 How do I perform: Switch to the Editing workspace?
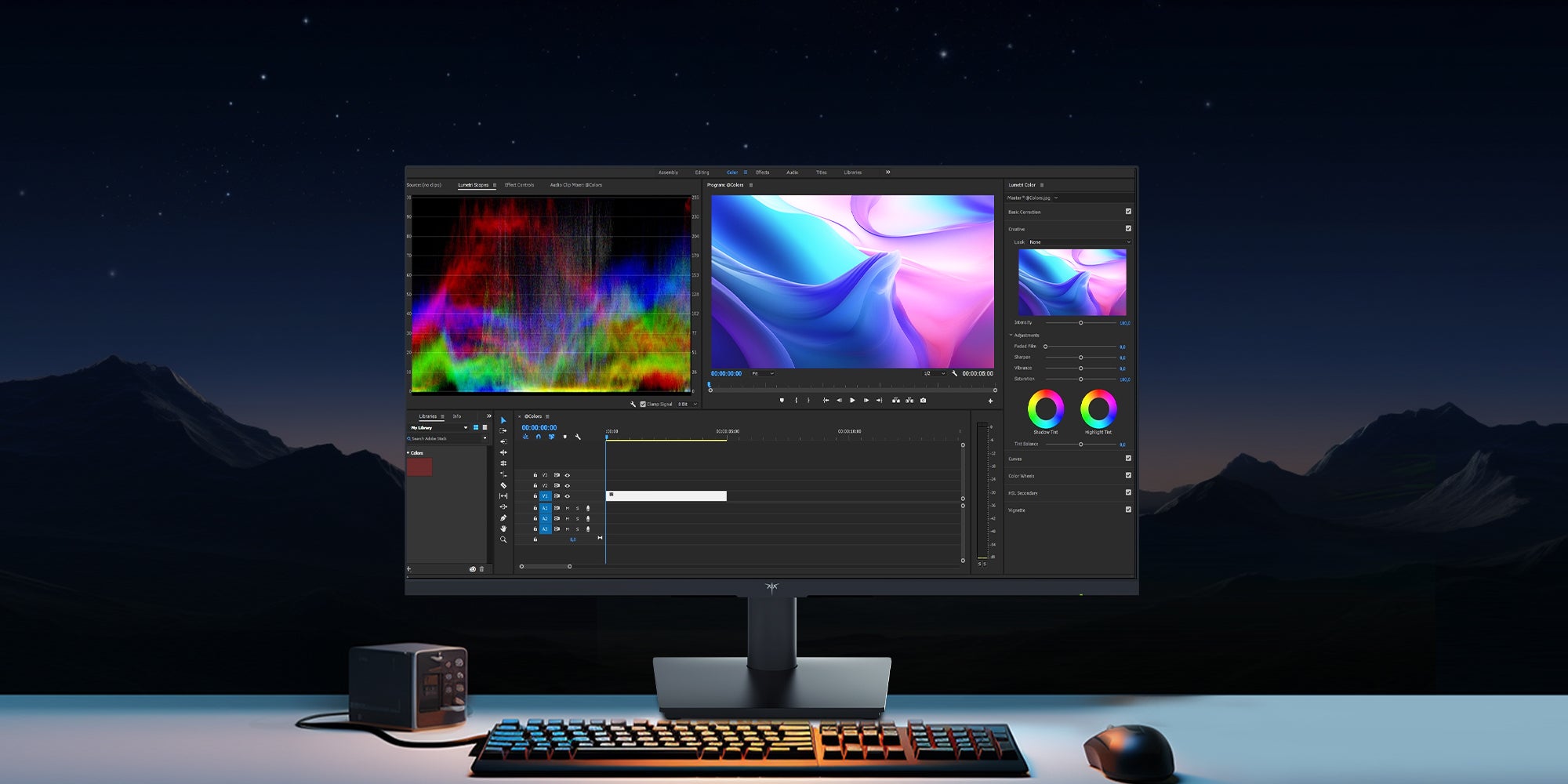click(702, 172)
